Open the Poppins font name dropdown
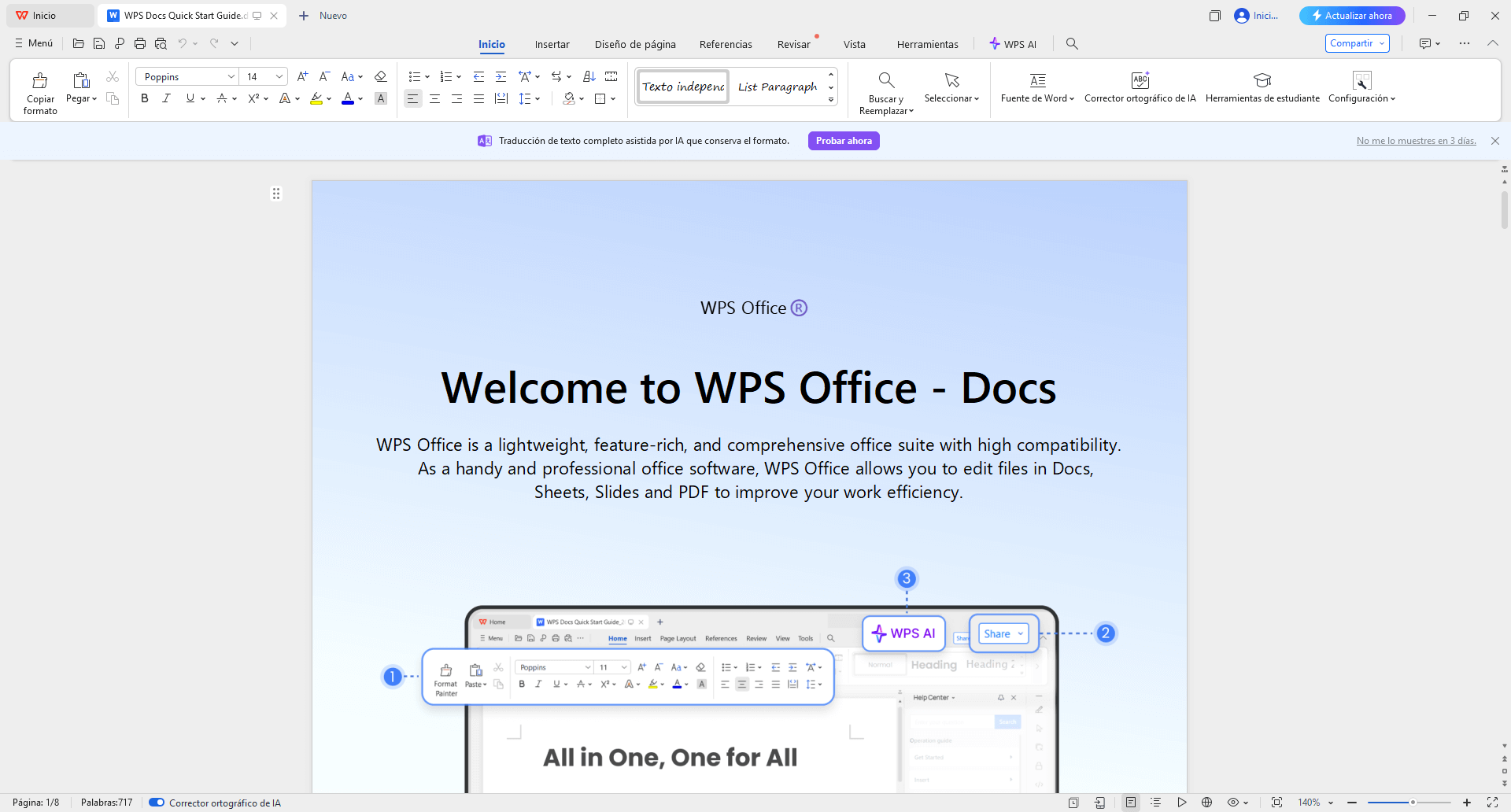The height and width of the screenshot is (812, 1511). [231, 76]
